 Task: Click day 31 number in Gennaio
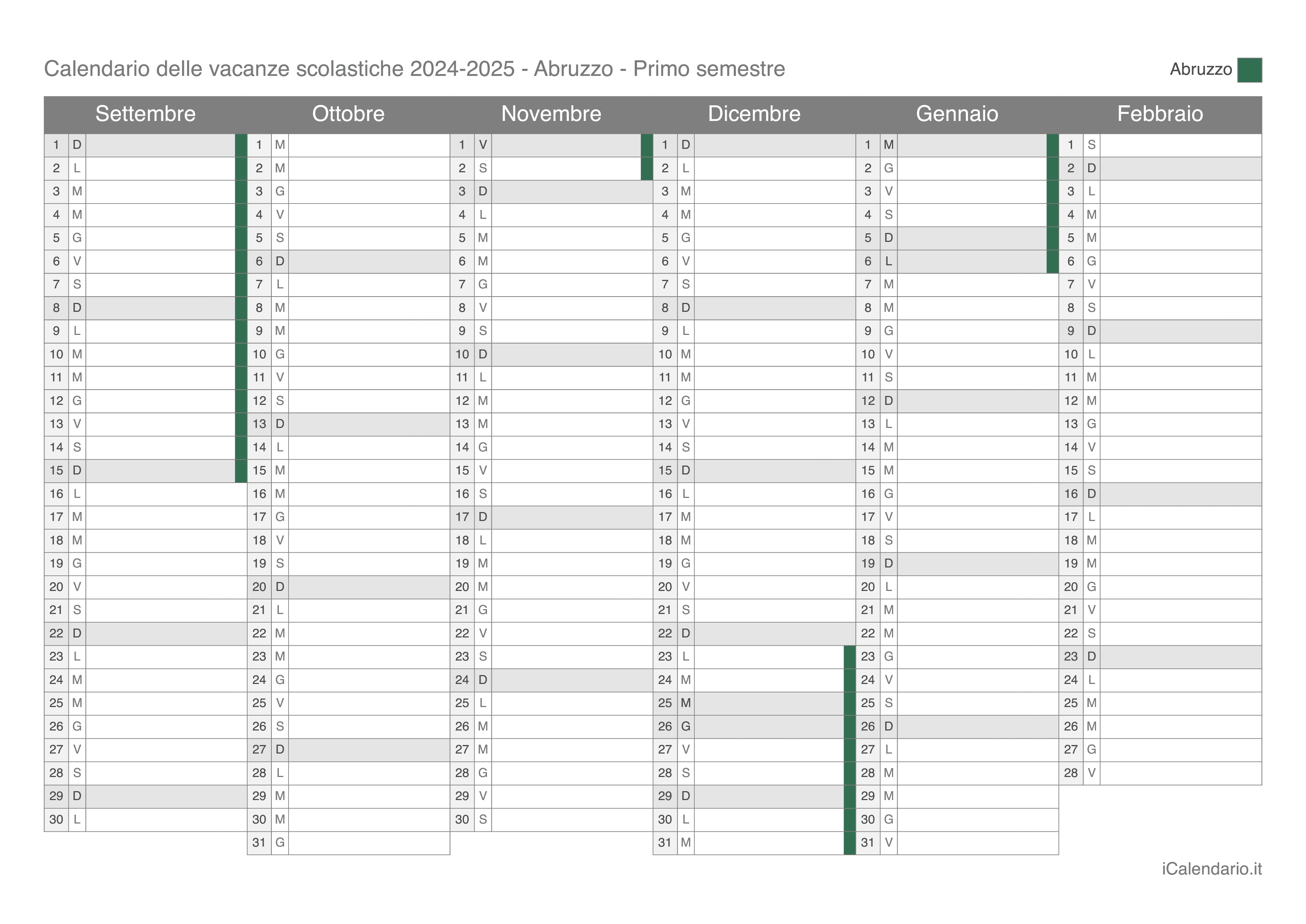click(x=868, y=843)
